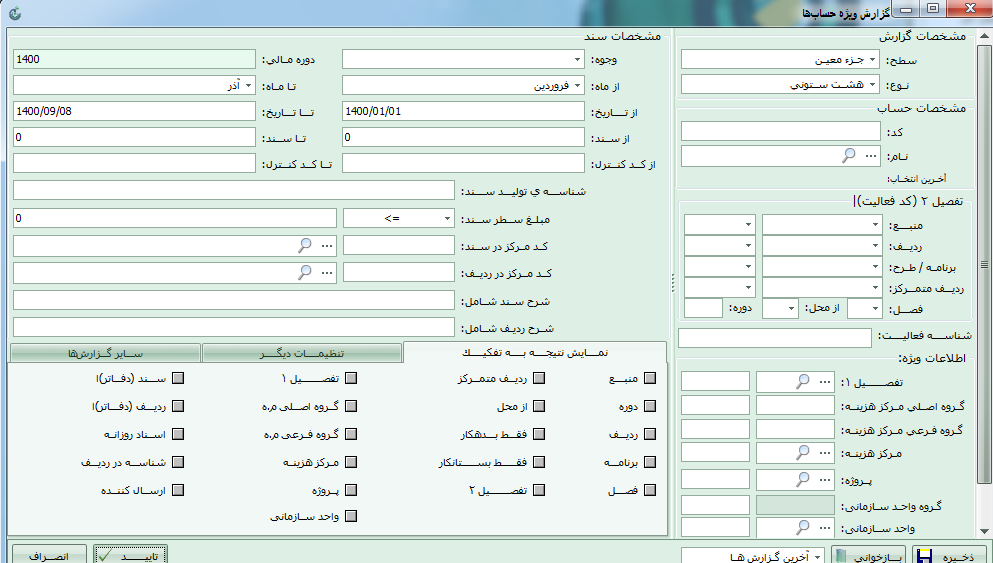Click magnifier in پروژه field

pos(802,480)
